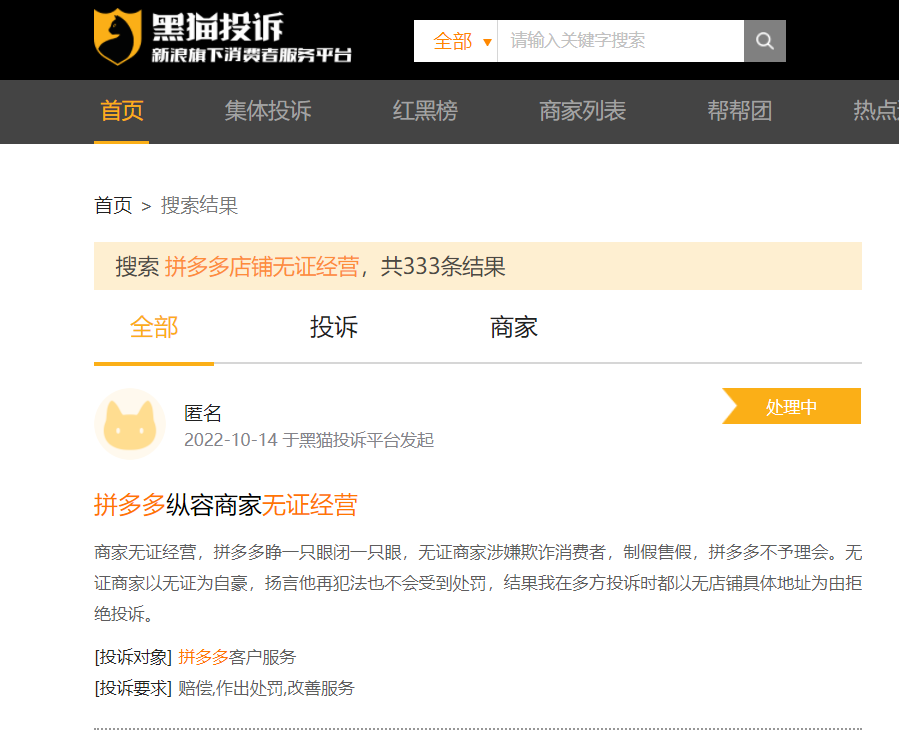Click the 共333条结果 result count text
Viewport: 899px width, 742px height.
(443, 267)
